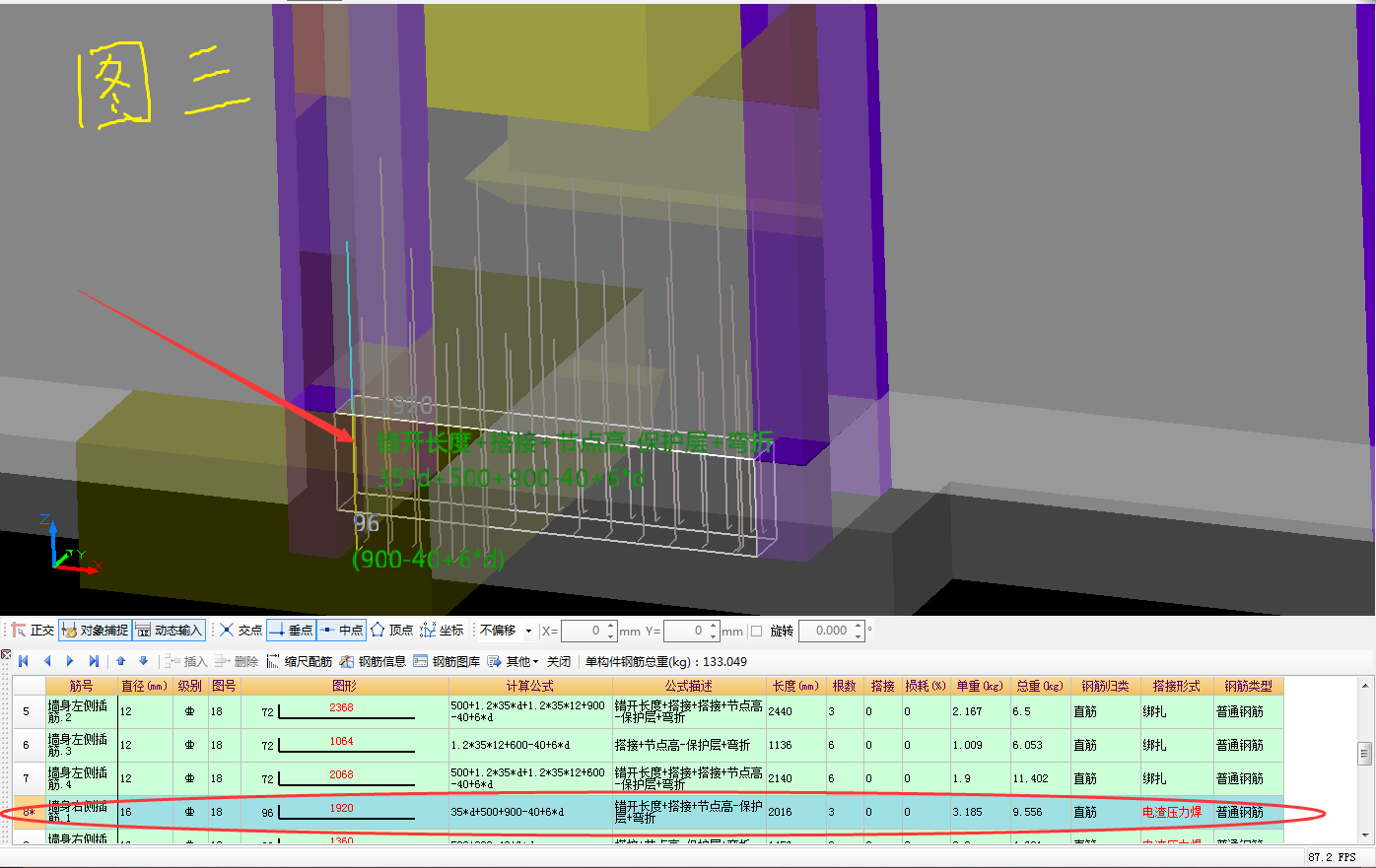Screen dimensions: 1376x868
Task: Go to first rebar record
Action: (24, 661)
